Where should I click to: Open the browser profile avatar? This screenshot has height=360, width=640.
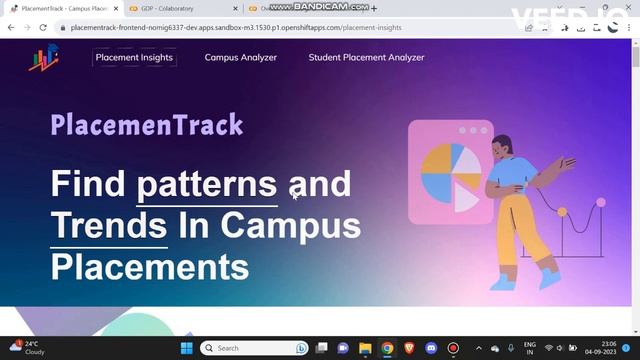click(613, 27)
